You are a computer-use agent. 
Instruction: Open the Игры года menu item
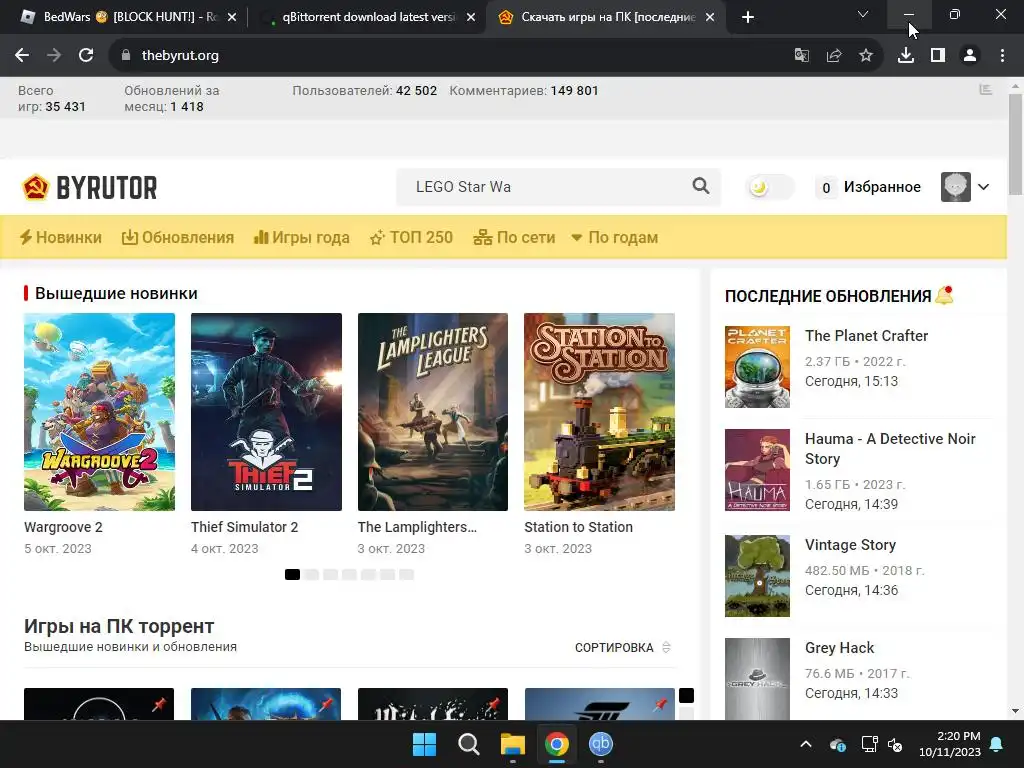(302, 238)
